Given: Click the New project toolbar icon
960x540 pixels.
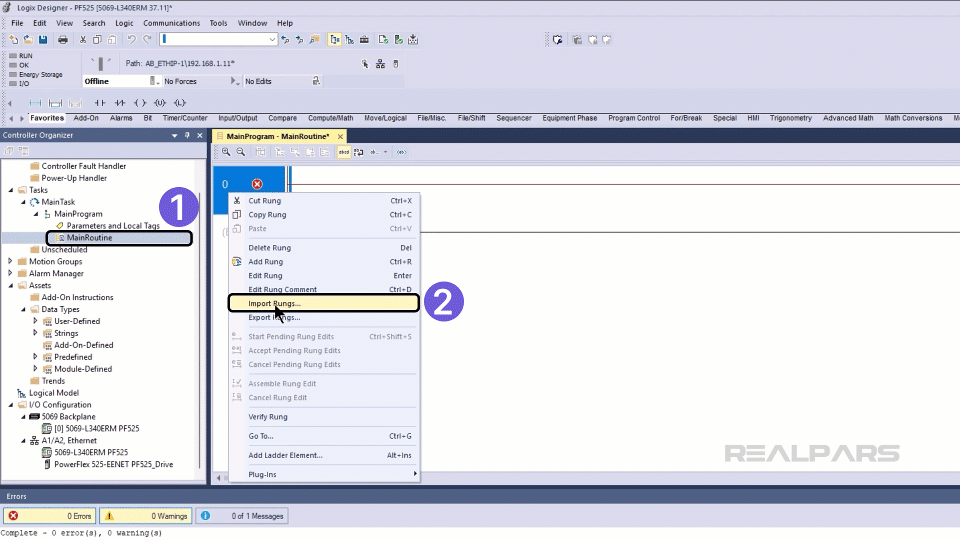Looking at the screenshot, I should pos(13,40).
